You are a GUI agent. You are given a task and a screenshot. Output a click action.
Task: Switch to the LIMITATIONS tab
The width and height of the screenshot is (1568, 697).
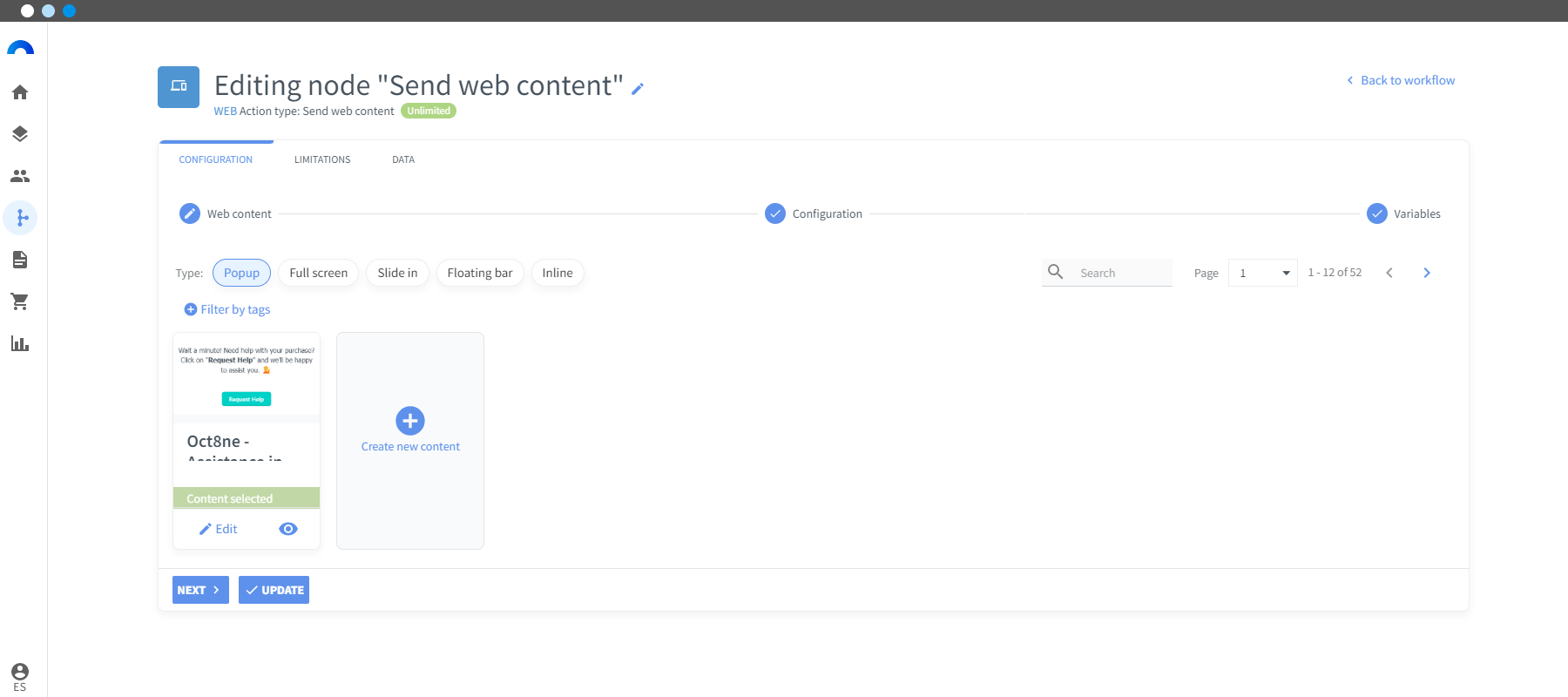(x=322, y=159)
